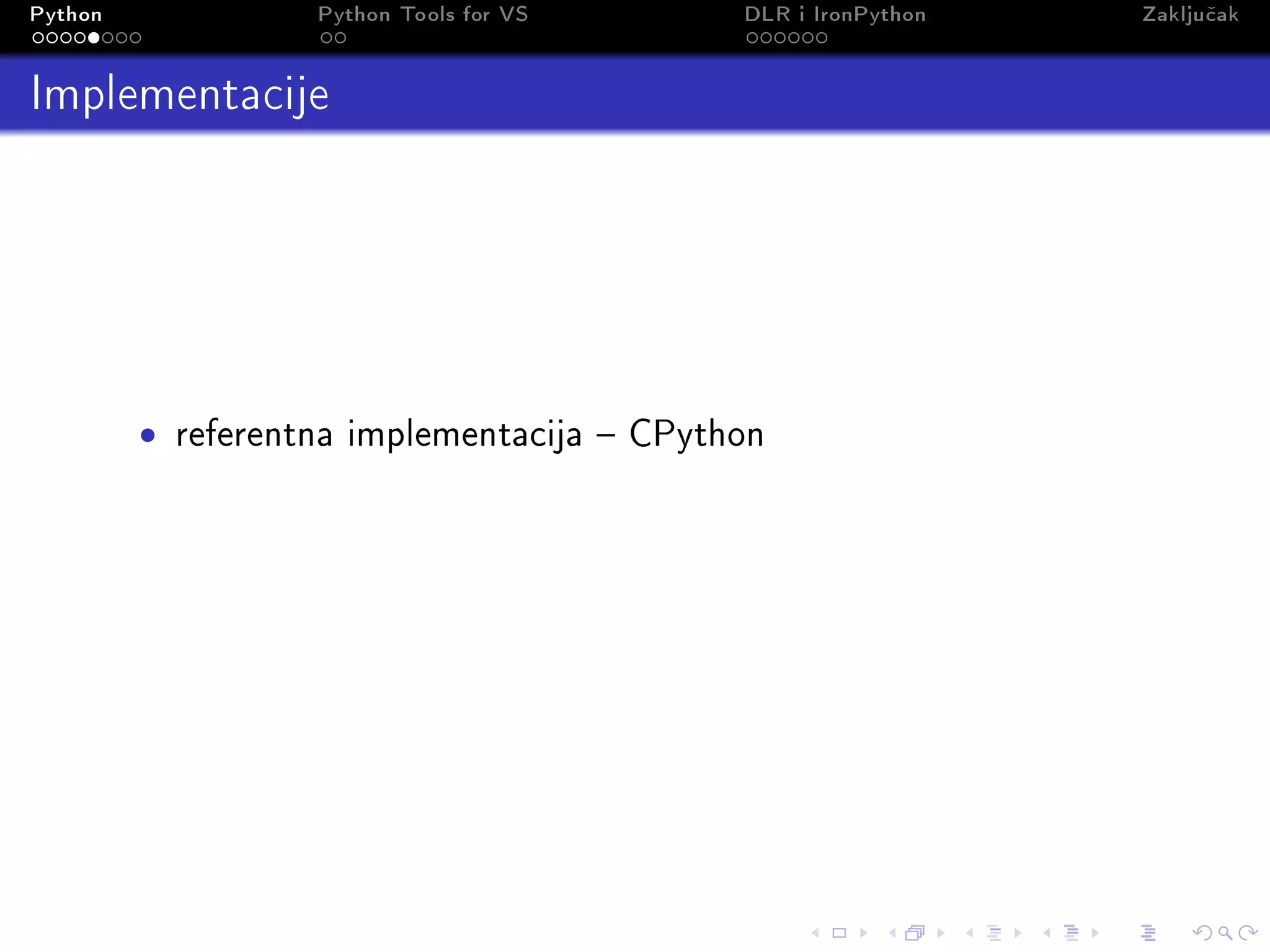Go to previous frame arrow beside stacked frames icon
Screen dimensions: 1270x952
tap(892, 933)
